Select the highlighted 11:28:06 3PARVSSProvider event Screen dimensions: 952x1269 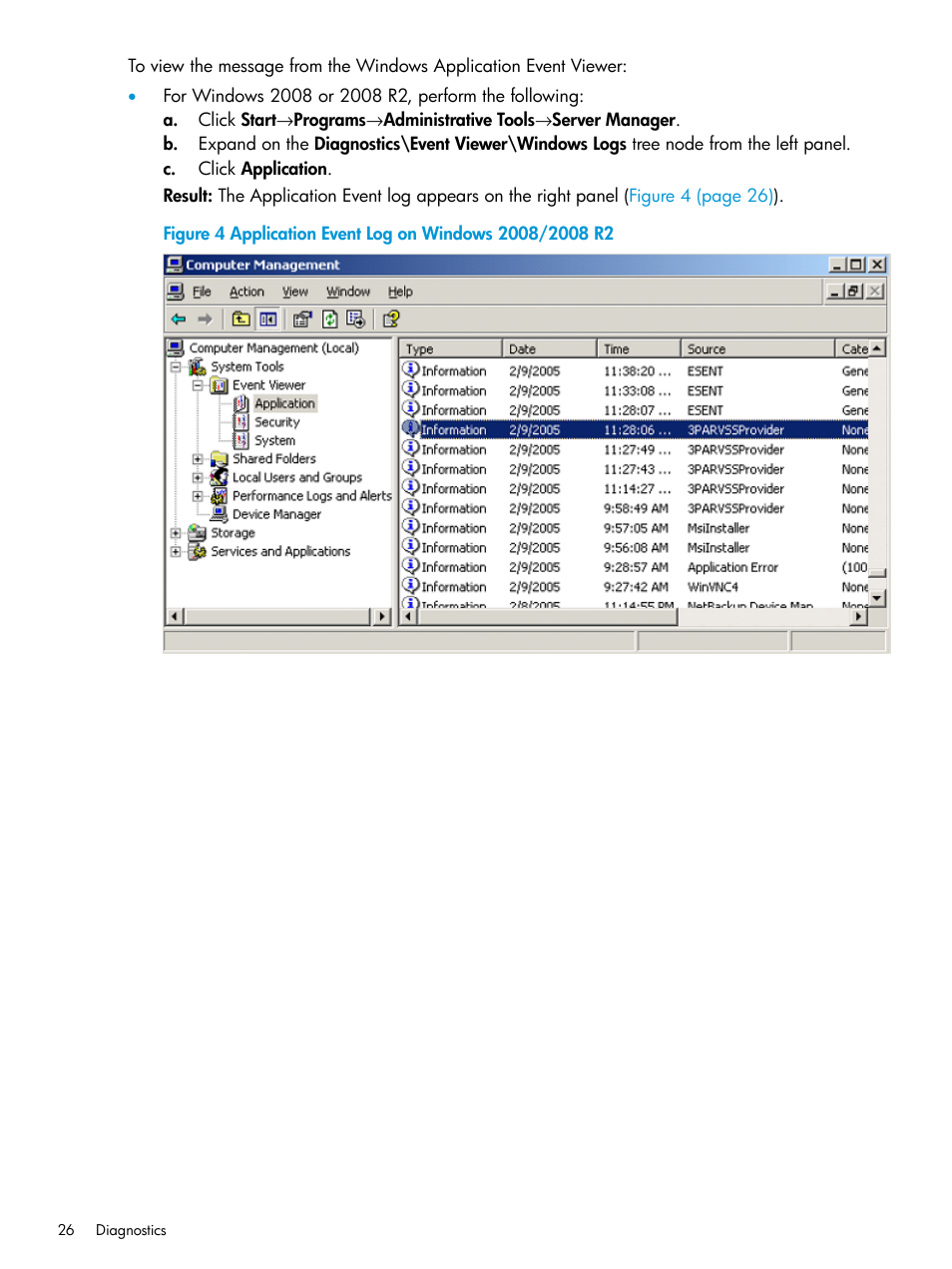635,430
